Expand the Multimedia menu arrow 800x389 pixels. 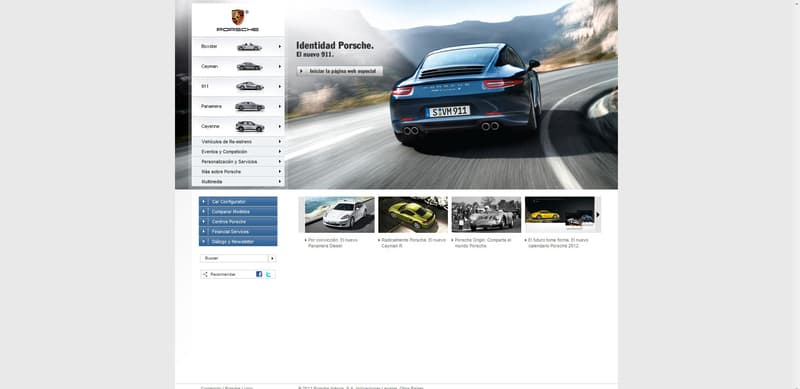(280, 182)
